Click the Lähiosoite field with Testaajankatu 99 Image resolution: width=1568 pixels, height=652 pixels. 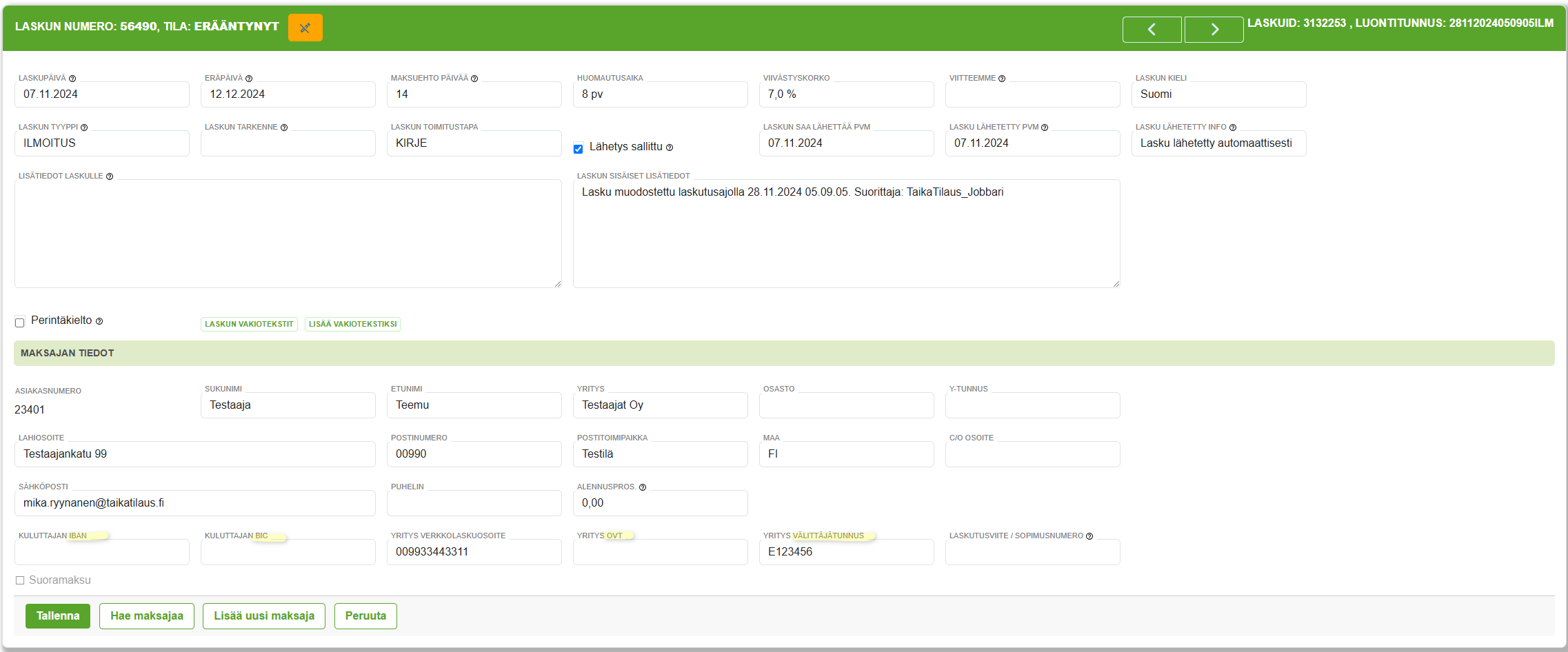pos(195,454)
